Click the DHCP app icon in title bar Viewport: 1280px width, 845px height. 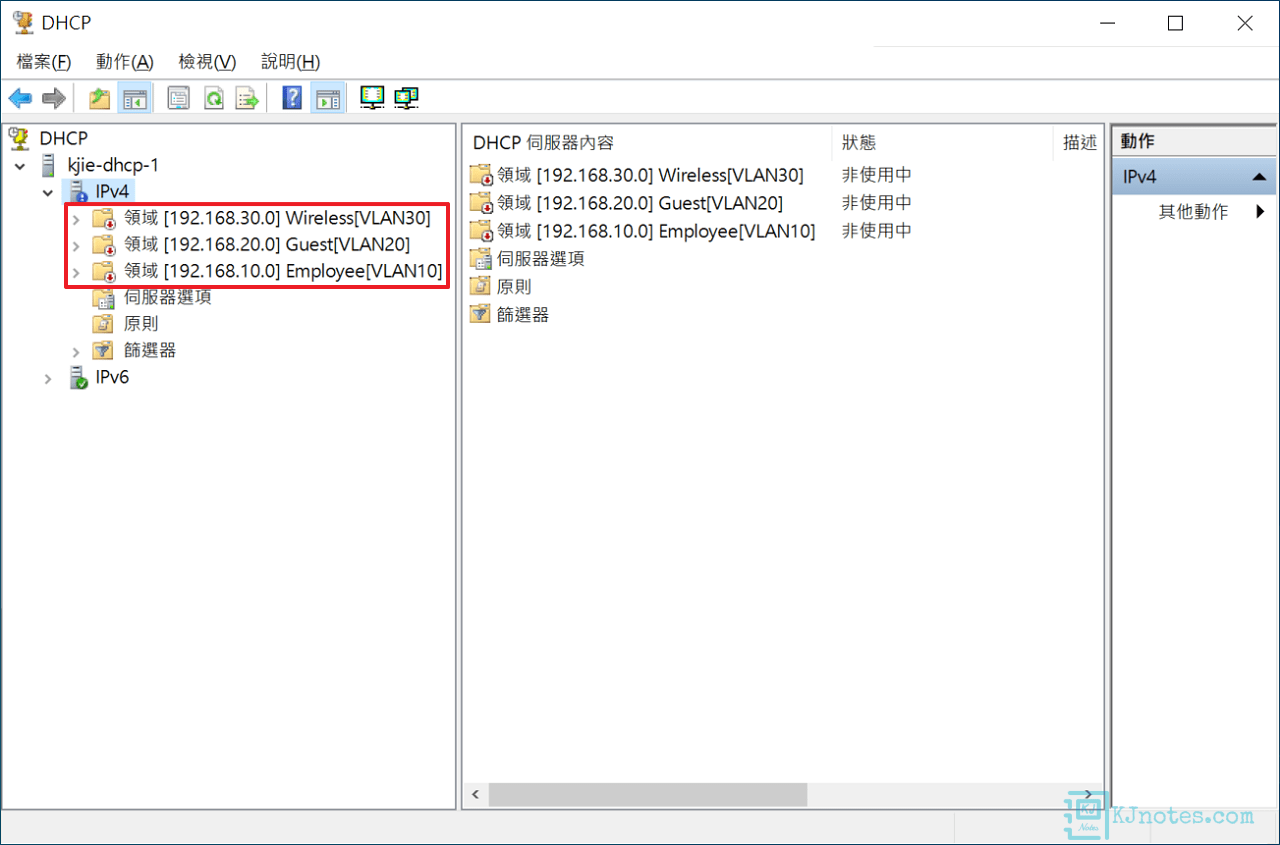click(x=23, y=23)
